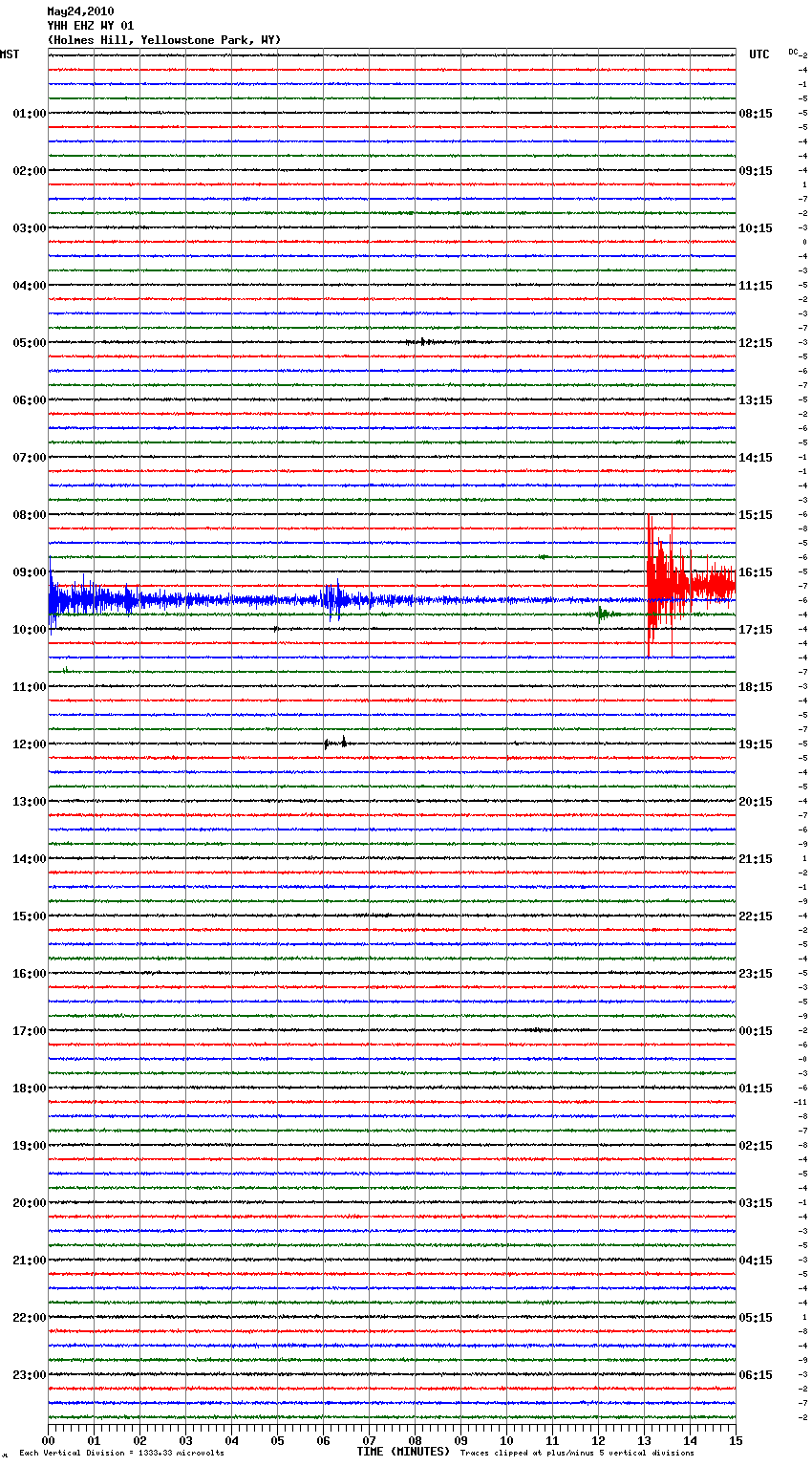Select the 19:00 MST time label
Screen dimensions: 812x1466
click(x=29, y=1146)
